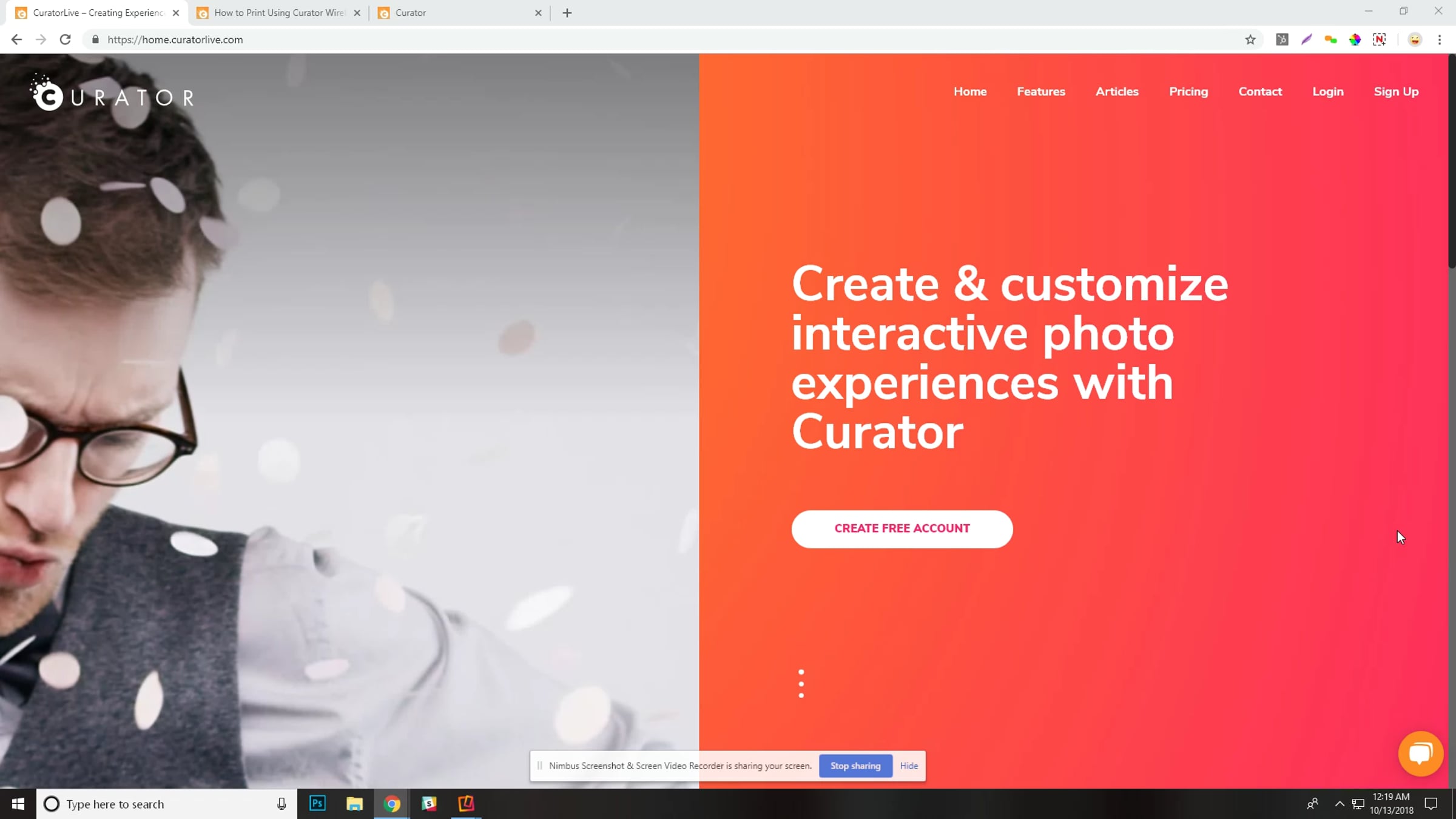
Task: Switch to the 'How to Print Using Curator' tab
Action: pos(278,13)
